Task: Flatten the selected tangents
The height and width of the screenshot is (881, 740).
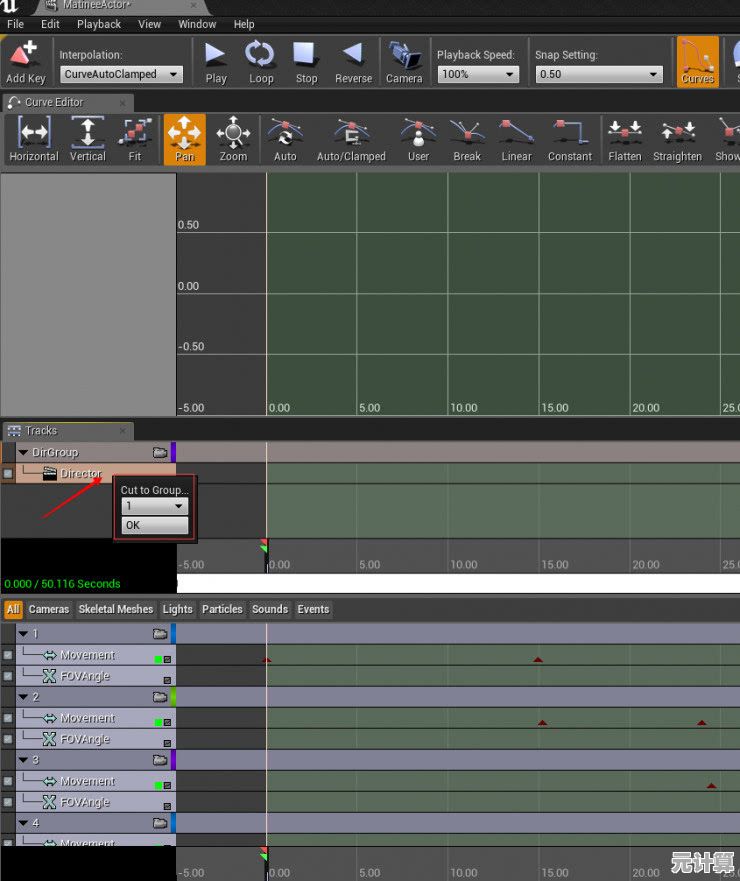Action: tap(624, 139)
